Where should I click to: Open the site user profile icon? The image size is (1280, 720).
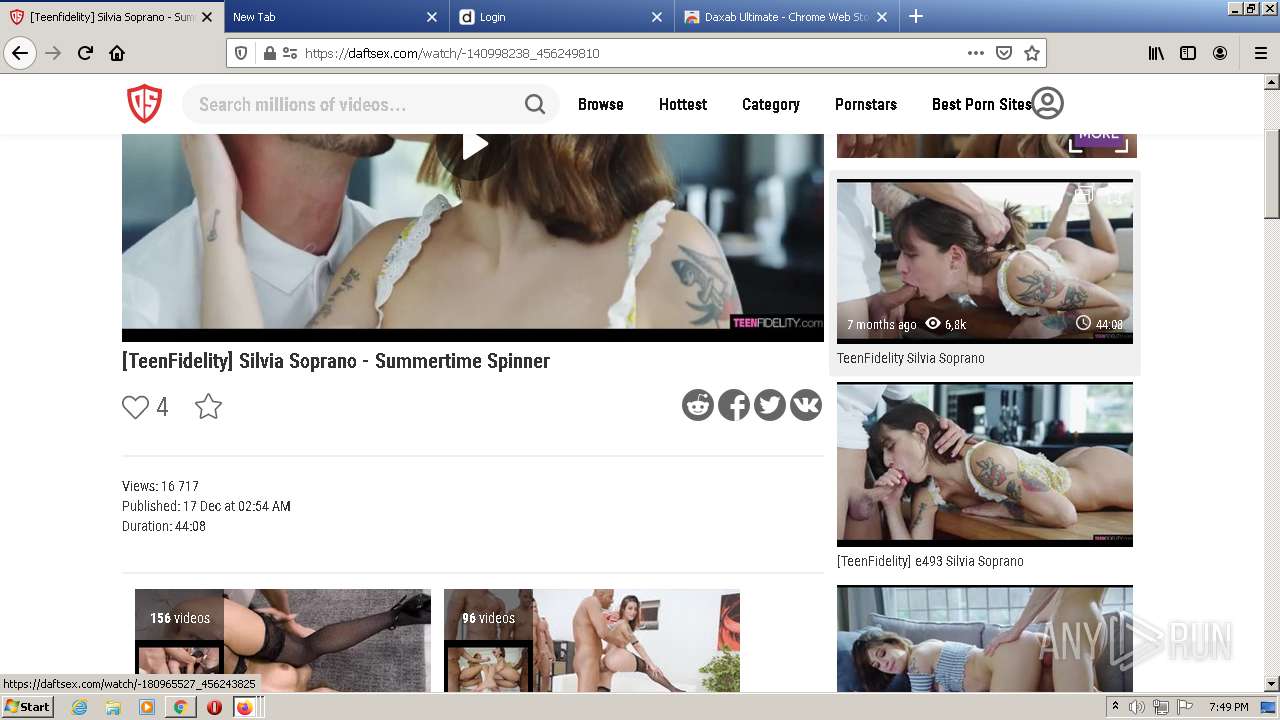(1047, 103)
